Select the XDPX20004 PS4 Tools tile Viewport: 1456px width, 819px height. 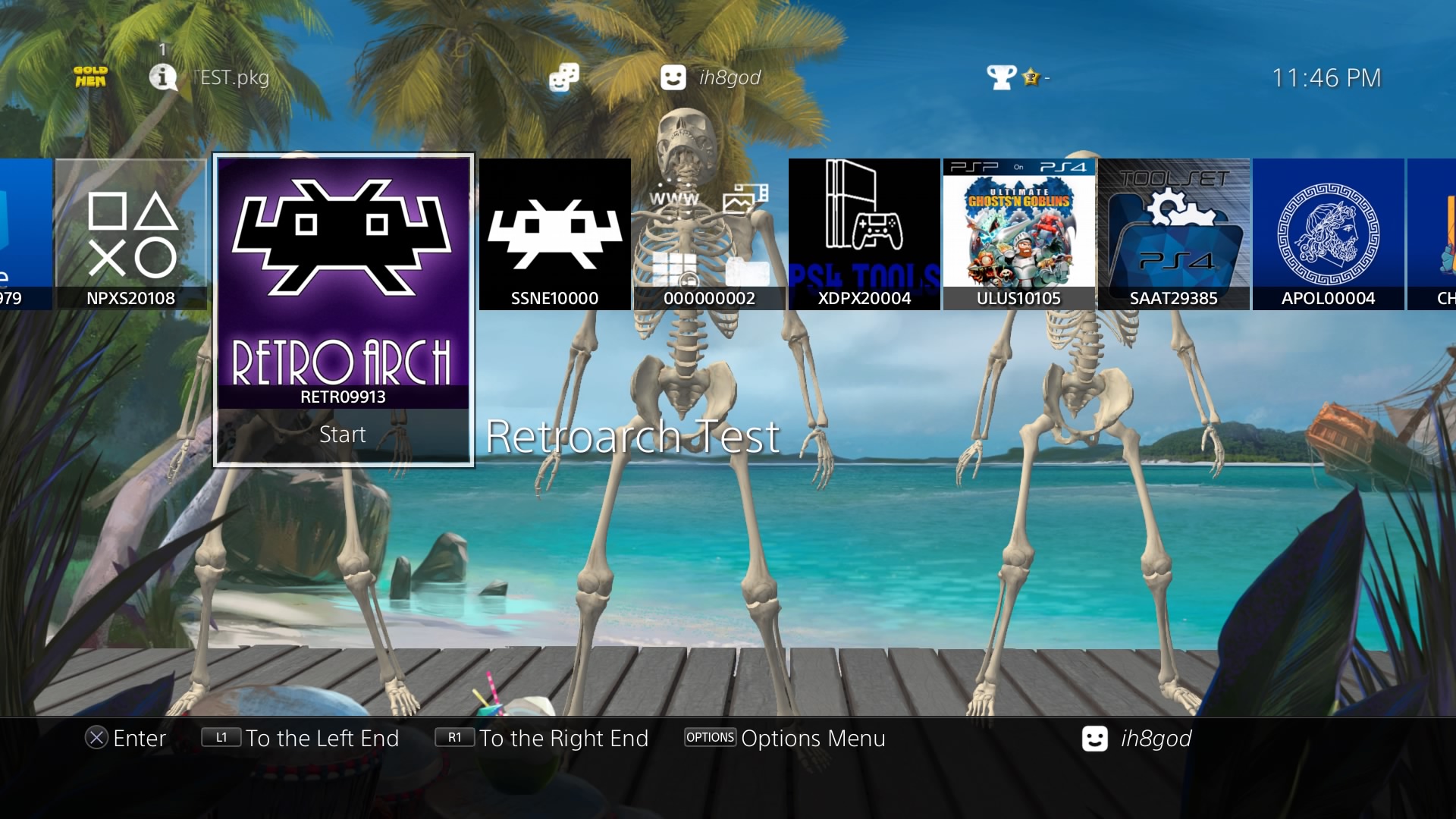click(864, 234)
